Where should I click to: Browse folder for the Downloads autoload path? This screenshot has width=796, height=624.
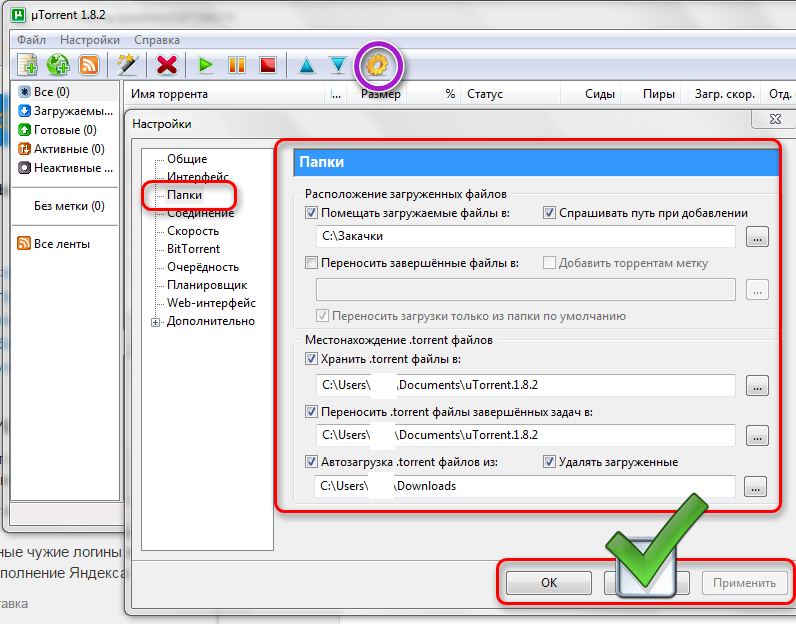(755, 487)
